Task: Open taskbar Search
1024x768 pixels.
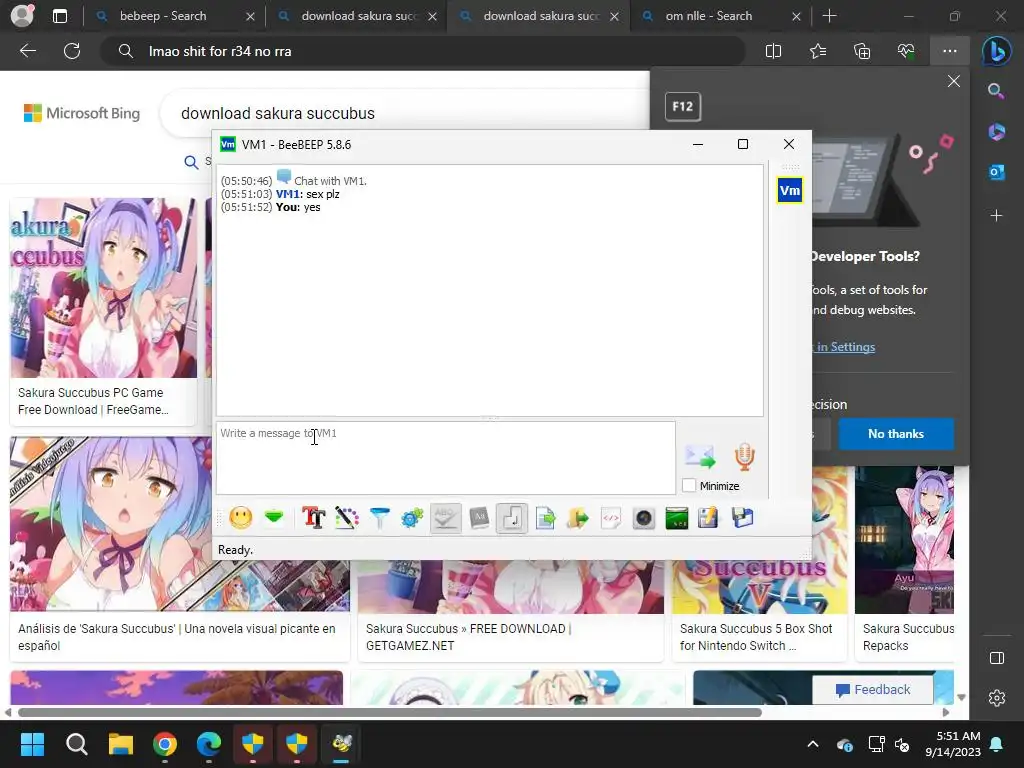Action: click(x=76, y=744)
